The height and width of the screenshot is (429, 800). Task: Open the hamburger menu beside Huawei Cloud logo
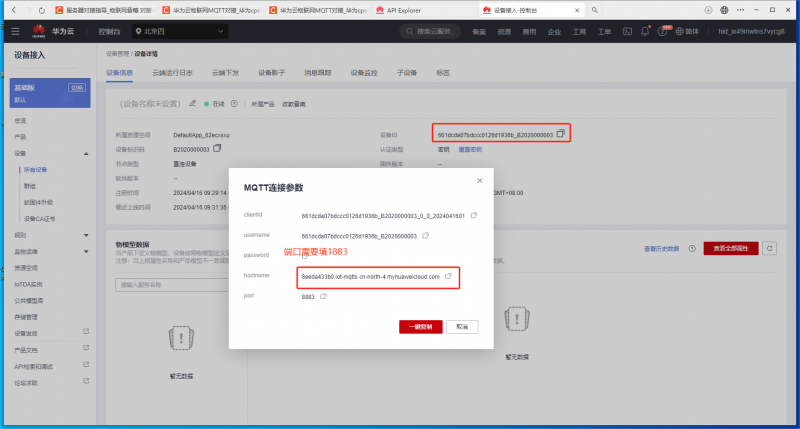[15, 31]
